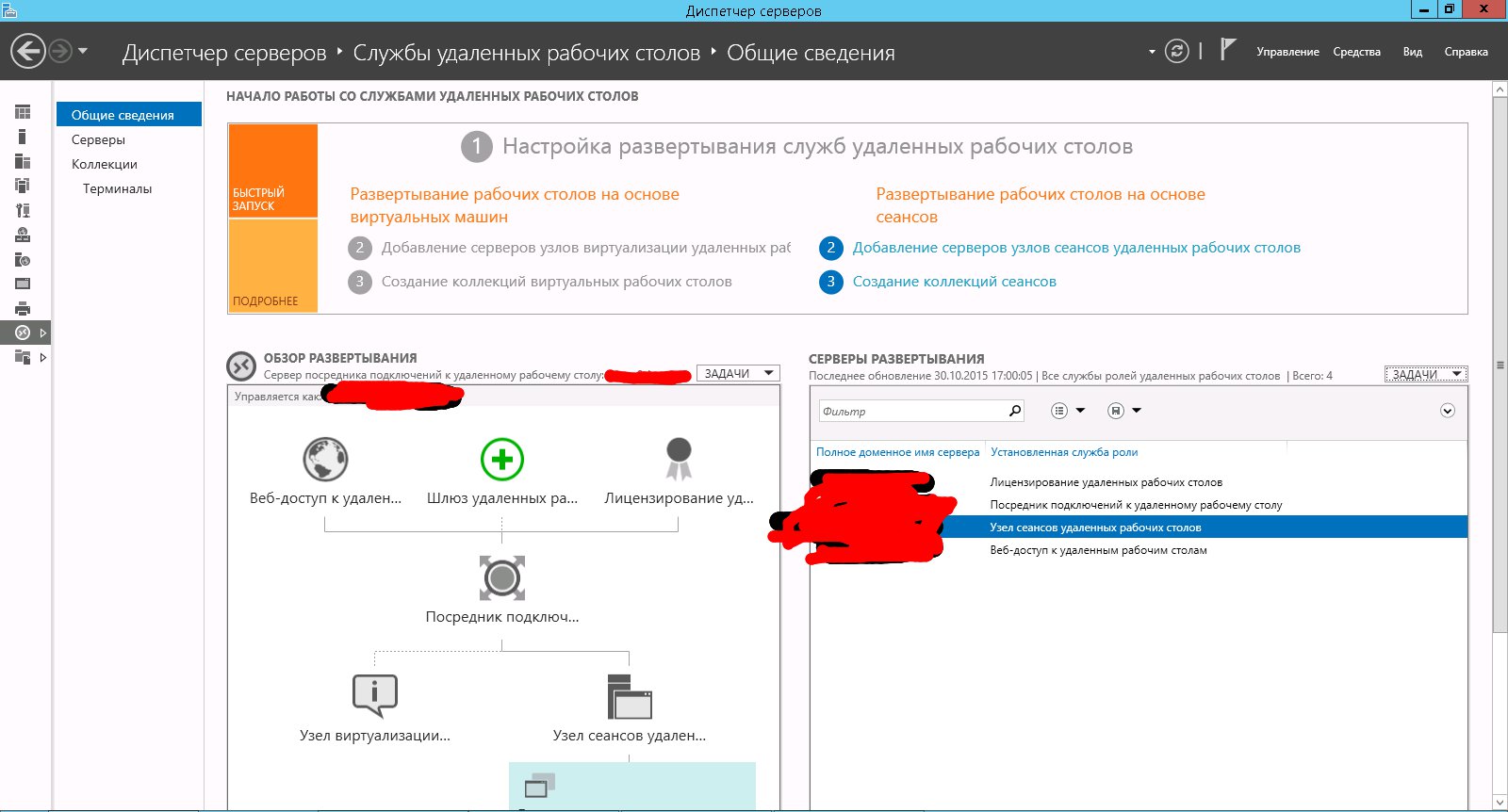Open the Print Services sidebar icon
This screenshot has height=812, width=1508.
[x=23, y=308]
